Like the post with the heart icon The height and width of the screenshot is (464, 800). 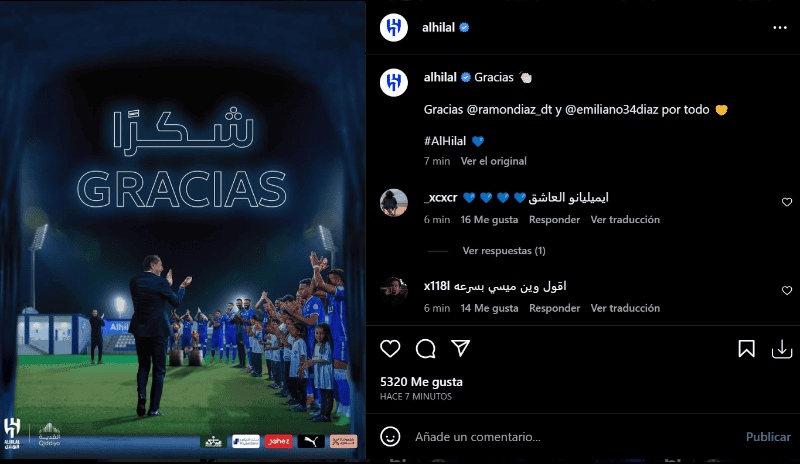[x=390, y=349]
